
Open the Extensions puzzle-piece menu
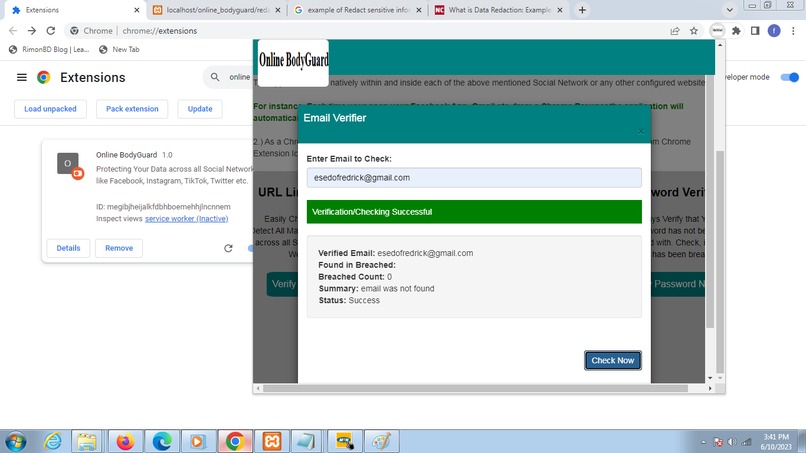coord(736,31)
